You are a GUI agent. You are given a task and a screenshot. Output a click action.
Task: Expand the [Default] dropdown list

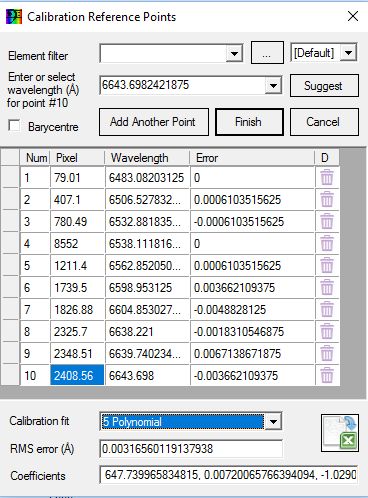click(349, 53)
